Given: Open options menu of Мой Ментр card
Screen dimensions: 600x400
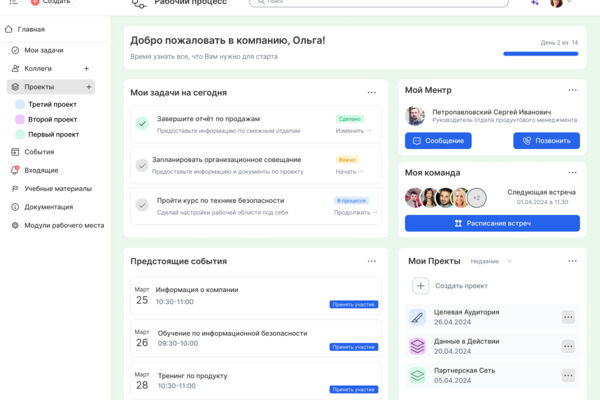Looking at the screenshot, I should (572, 90).
